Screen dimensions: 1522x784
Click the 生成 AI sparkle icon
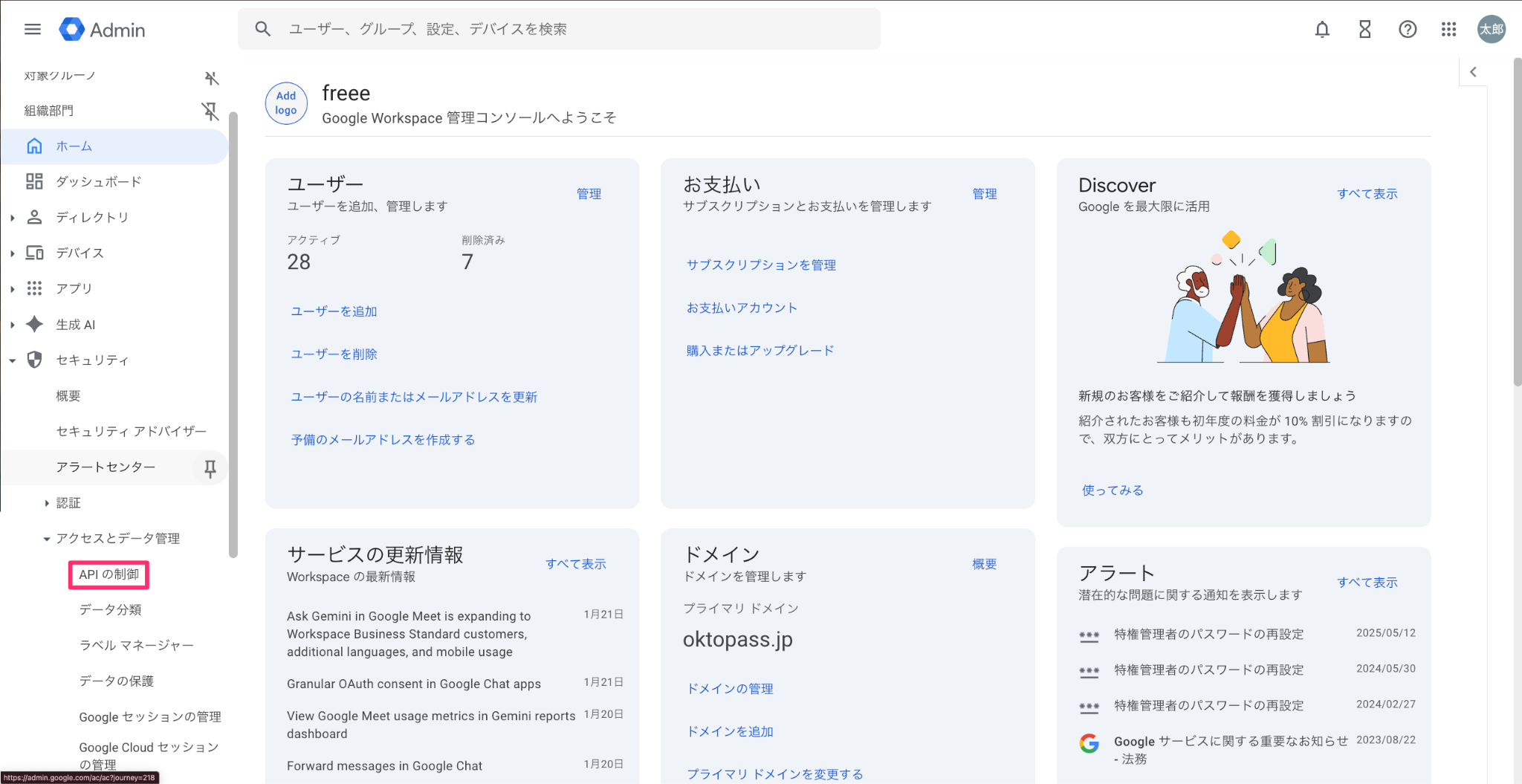point(34,324)
